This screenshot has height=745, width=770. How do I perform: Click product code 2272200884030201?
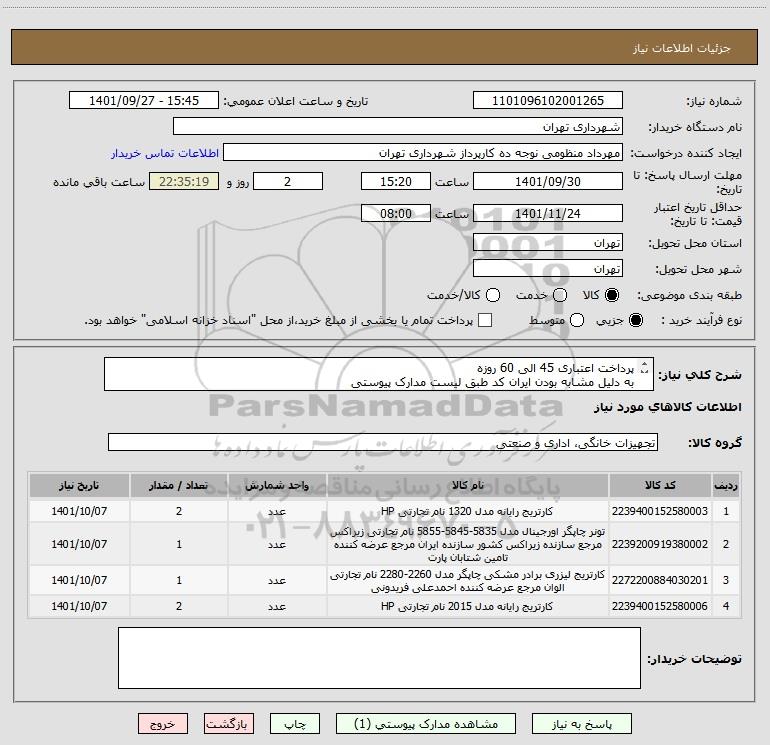pyautogui.click(x=660, y=580)
